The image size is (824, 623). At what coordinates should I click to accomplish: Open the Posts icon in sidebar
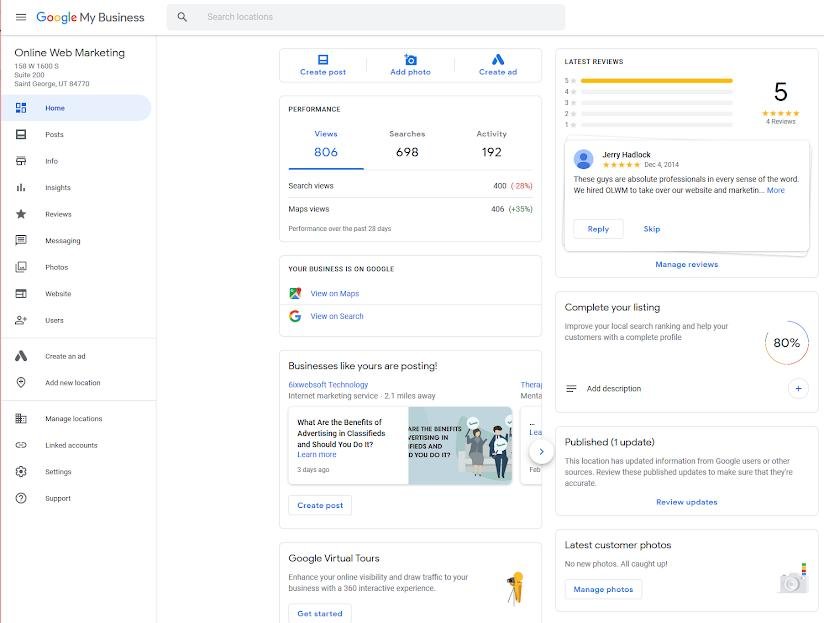(x=21, y=134)
